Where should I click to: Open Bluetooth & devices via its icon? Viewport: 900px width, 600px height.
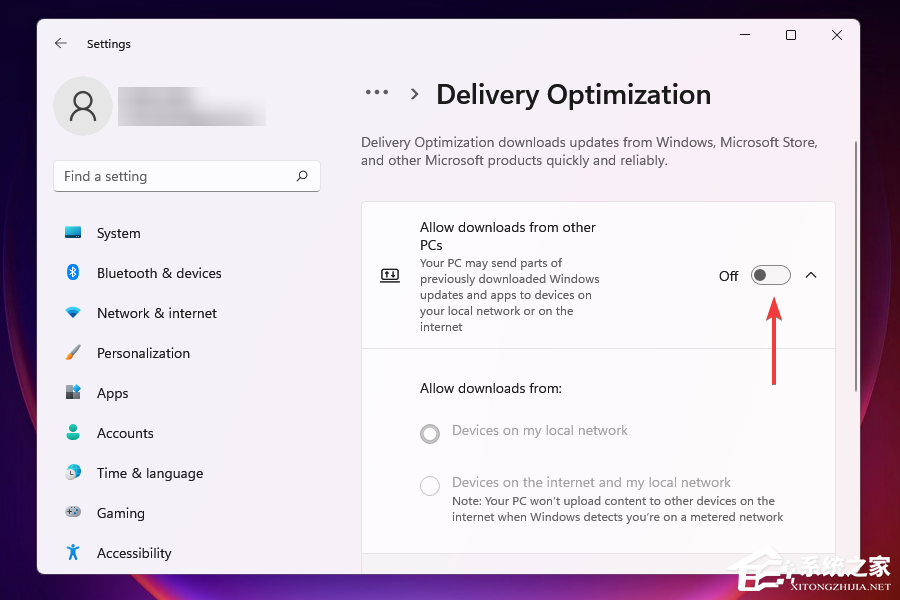click(x=73, y=273)
